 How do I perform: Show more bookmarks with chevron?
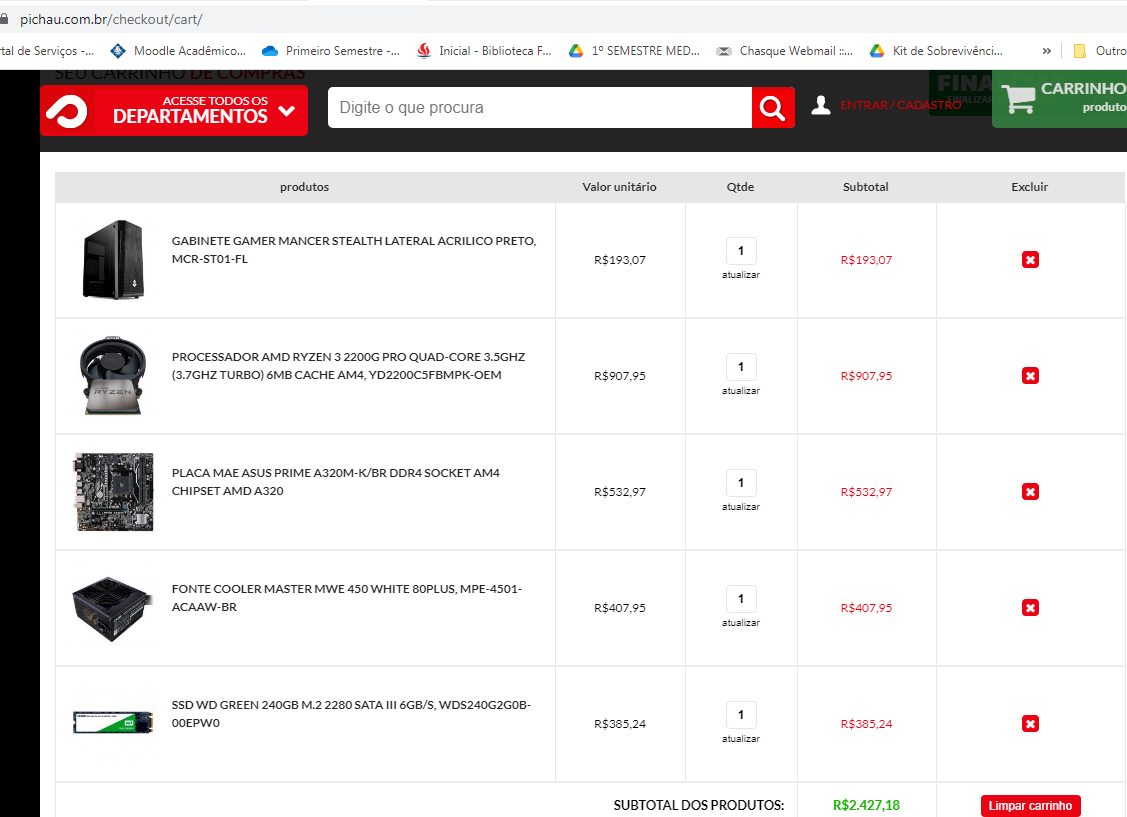1046,51
